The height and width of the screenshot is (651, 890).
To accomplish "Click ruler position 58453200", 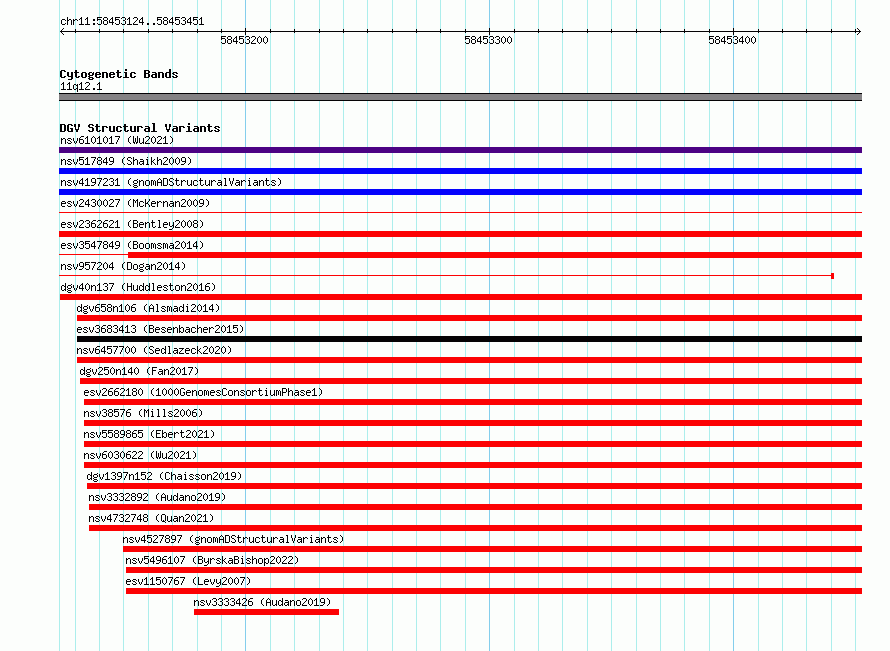I will [x=245, y=40].
